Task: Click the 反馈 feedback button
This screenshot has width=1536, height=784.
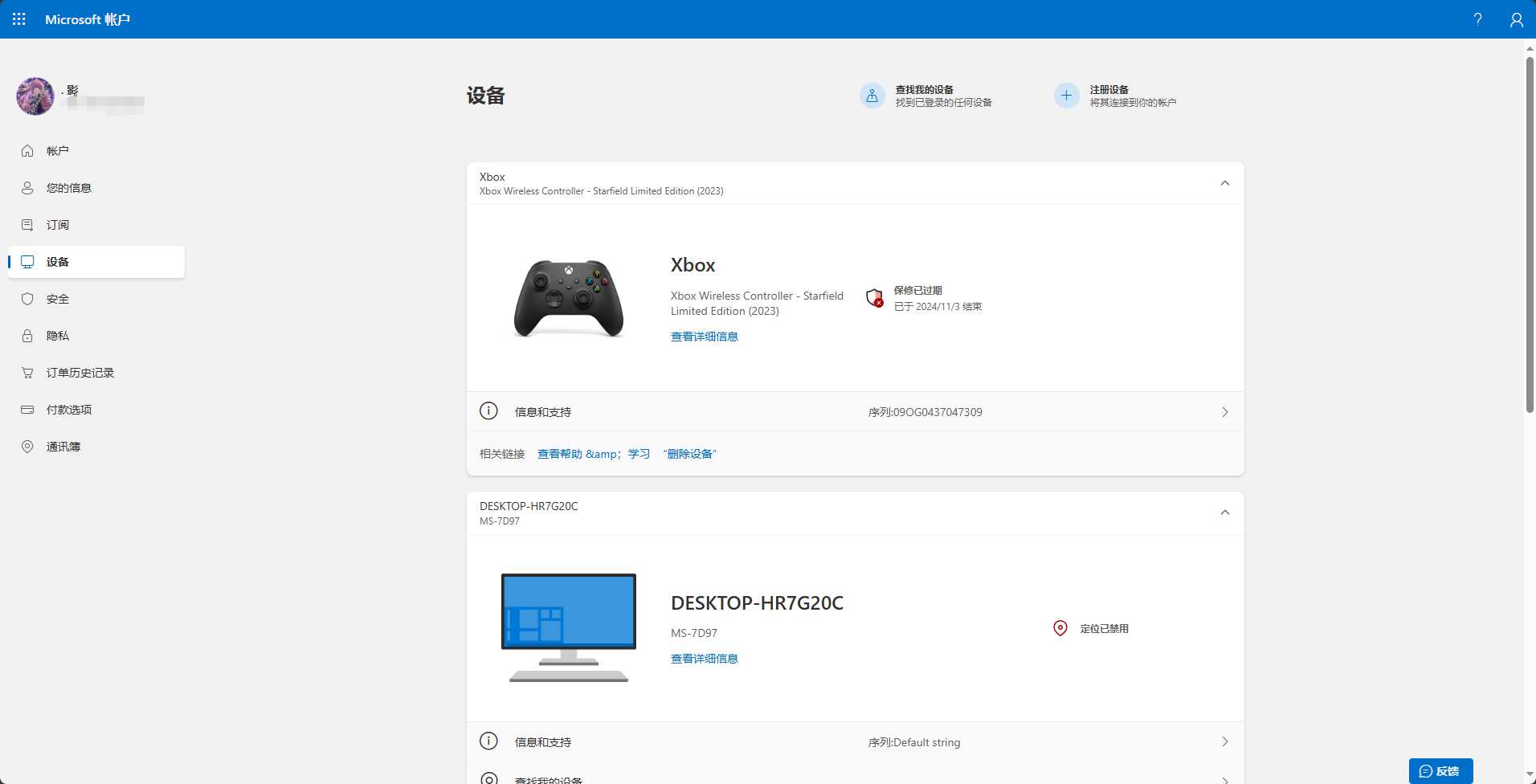Action: click(x=1440, y=771)
